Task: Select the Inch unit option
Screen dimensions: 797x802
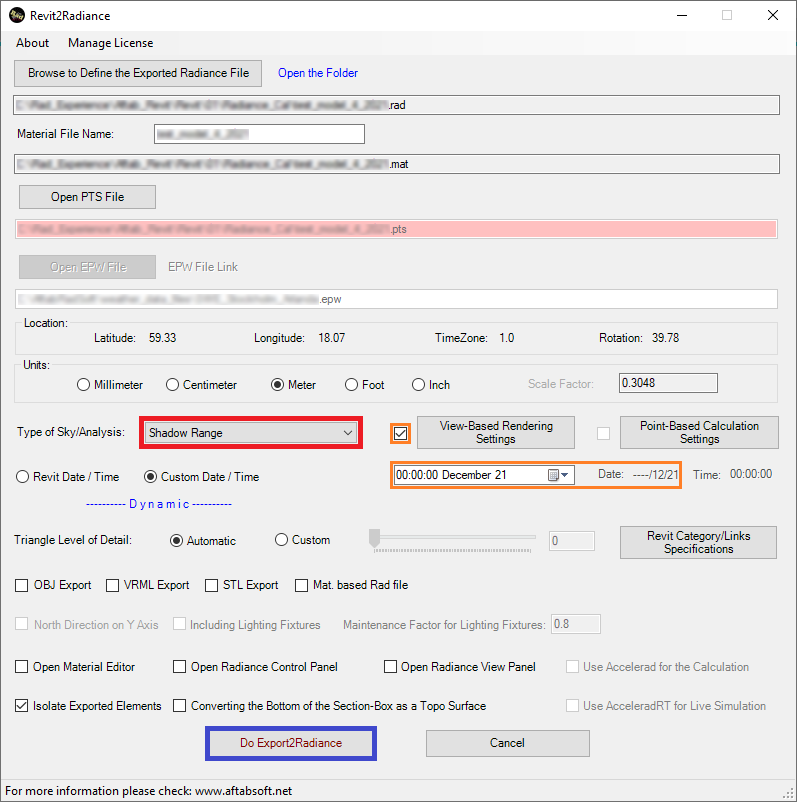Action: tap(431, 385)
